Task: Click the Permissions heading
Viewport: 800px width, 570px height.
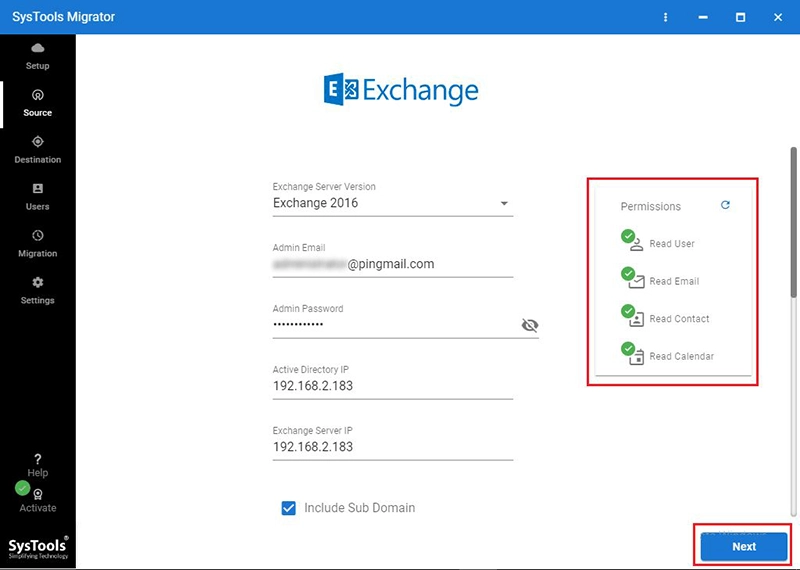Action: [651, 207]
